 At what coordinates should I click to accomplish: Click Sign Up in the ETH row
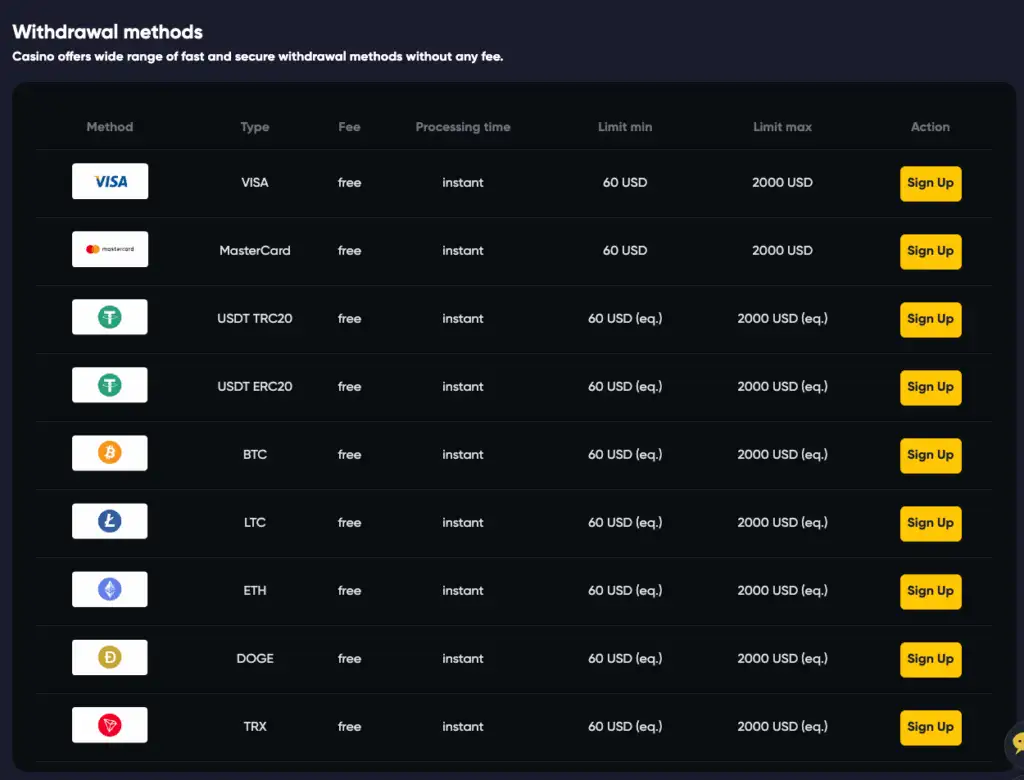pyautogui.click(x=931, y=591)
